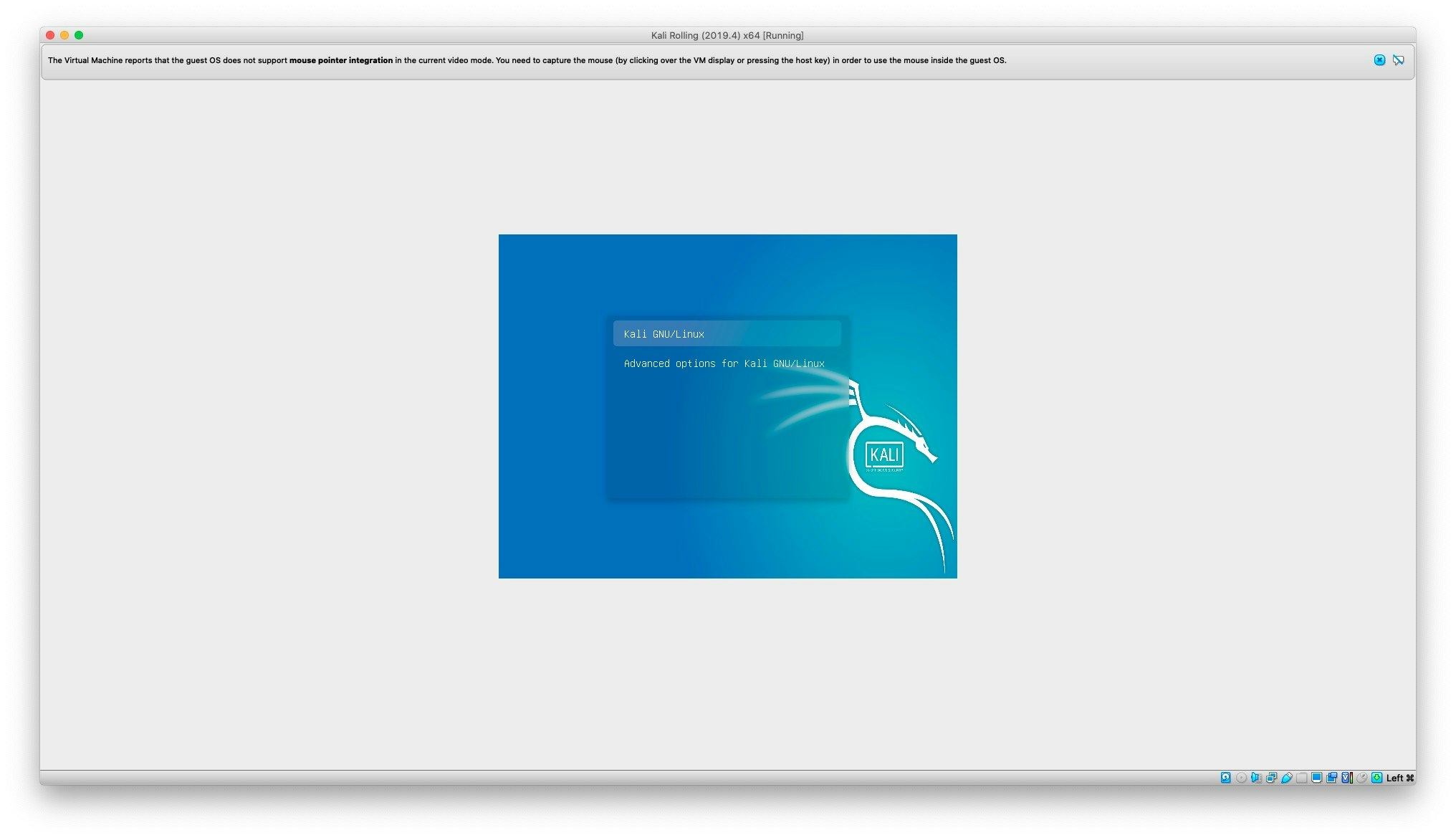Screen dimensions: 1456x838
Task: Open the USB devices status icon
Action: [1286, 778]
